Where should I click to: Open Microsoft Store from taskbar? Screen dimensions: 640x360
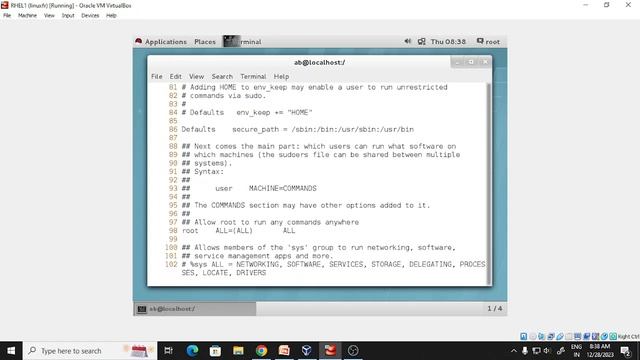(215, 351)
